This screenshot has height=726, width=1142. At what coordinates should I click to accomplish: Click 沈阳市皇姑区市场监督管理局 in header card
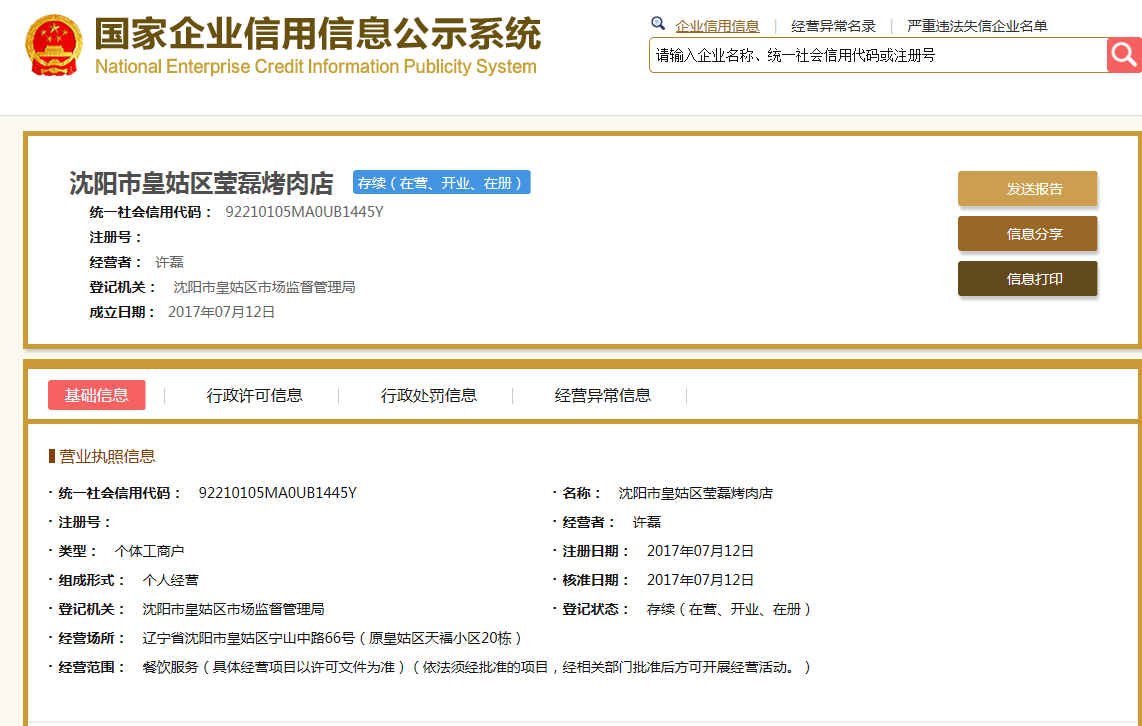click(x=264, y=287)
